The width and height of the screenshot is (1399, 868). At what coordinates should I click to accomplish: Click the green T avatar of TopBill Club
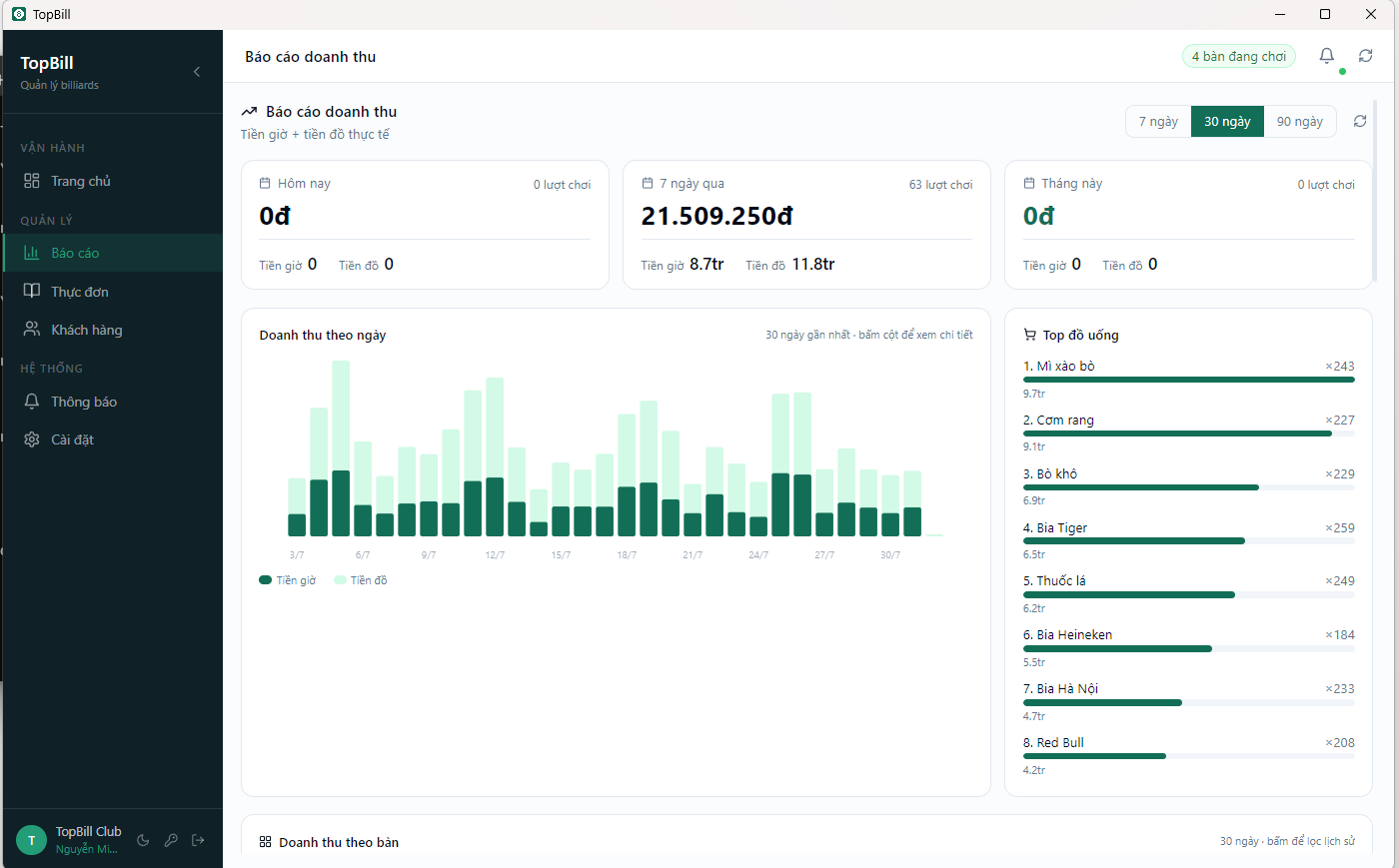[32, 840]
